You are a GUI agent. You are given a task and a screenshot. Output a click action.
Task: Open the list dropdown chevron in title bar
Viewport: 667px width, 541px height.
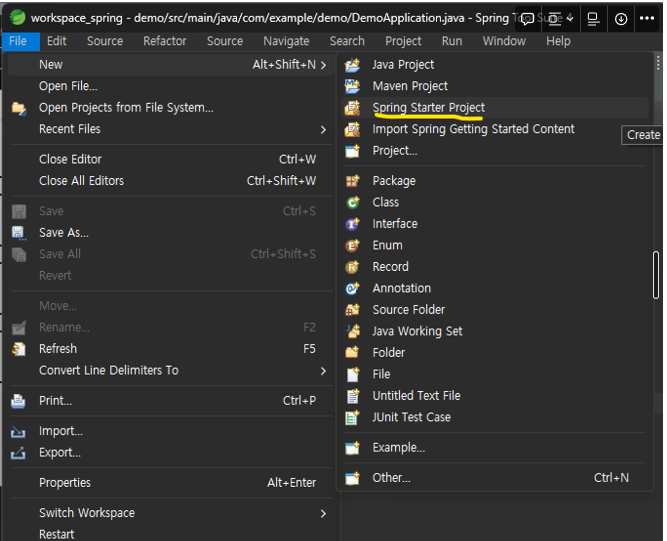coord(570,18)
